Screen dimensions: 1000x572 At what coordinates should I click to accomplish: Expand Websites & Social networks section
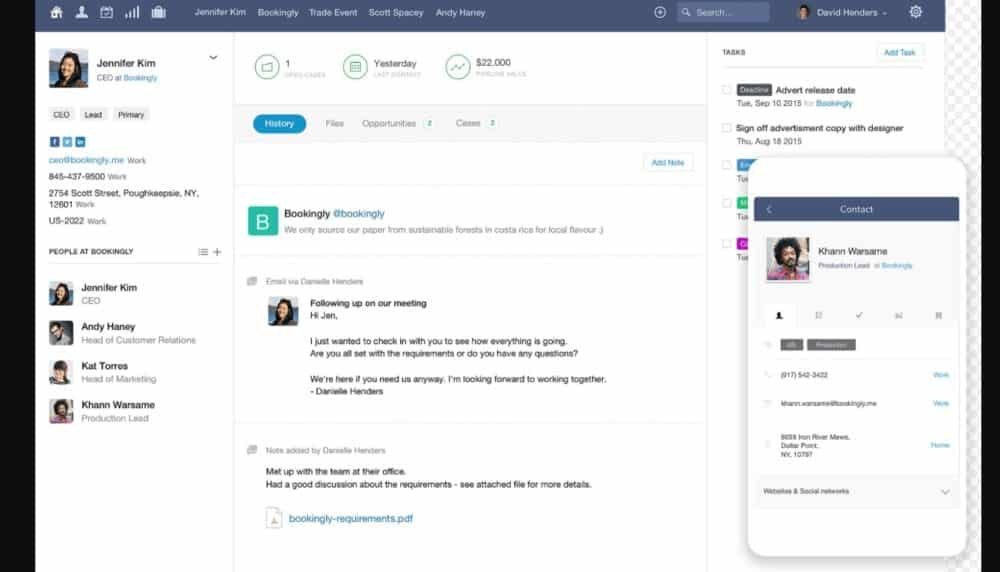point(944,492)
